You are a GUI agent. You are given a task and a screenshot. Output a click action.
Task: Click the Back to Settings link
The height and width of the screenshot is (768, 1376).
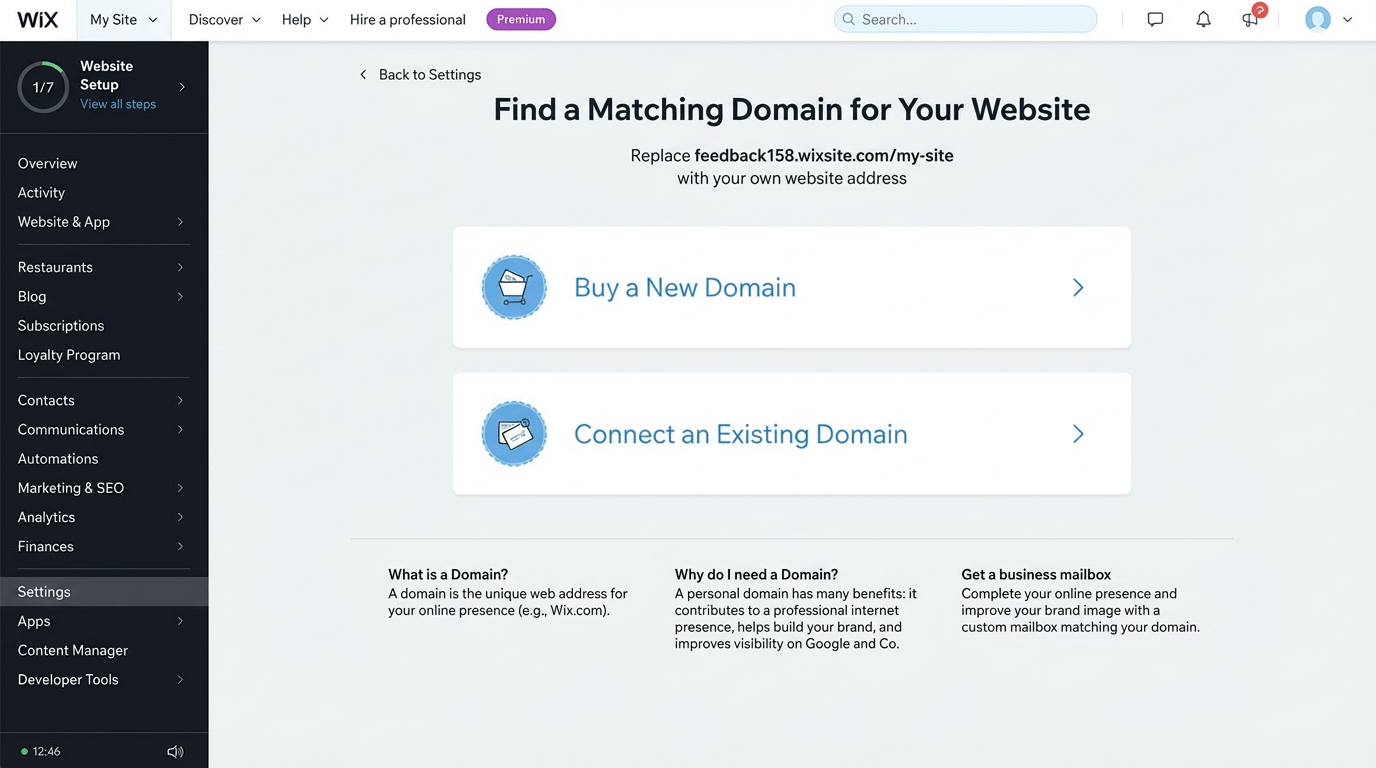tap(419, 74)
